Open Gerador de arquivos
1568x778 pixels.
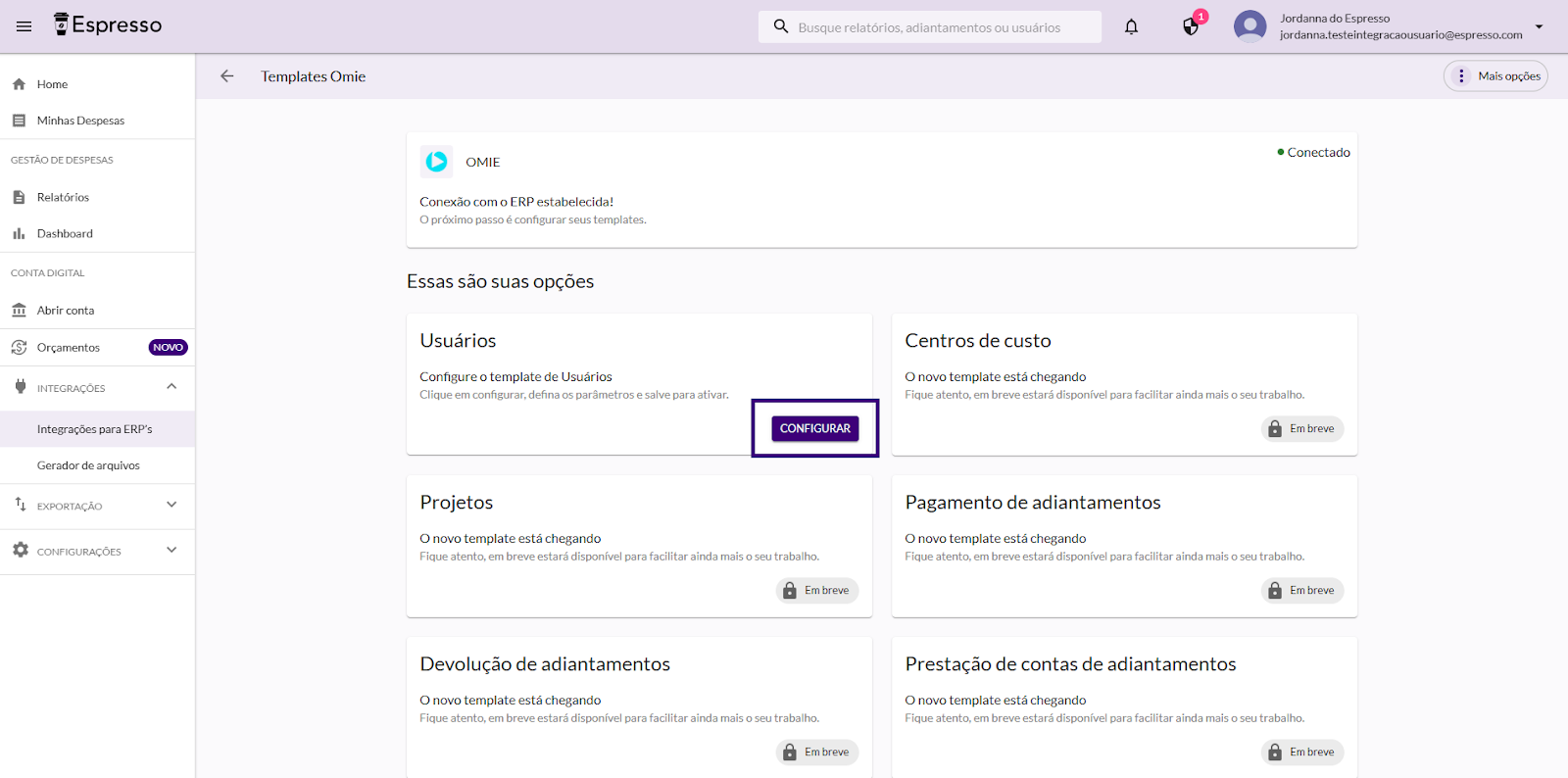tap(97, 465)
